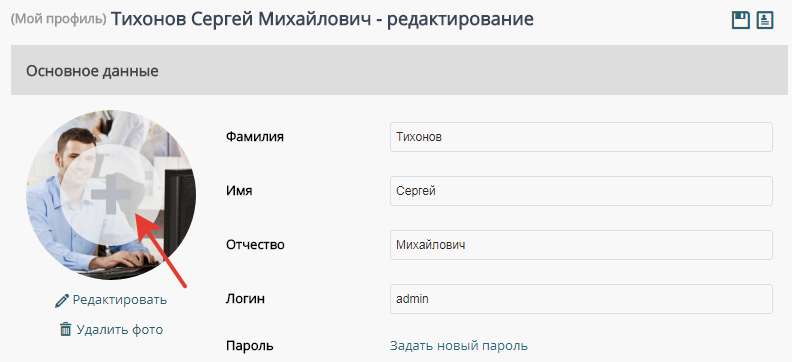Screen dimensions: 792x362
Task: Click the round profile photo of the man
Action: [111, 195]
